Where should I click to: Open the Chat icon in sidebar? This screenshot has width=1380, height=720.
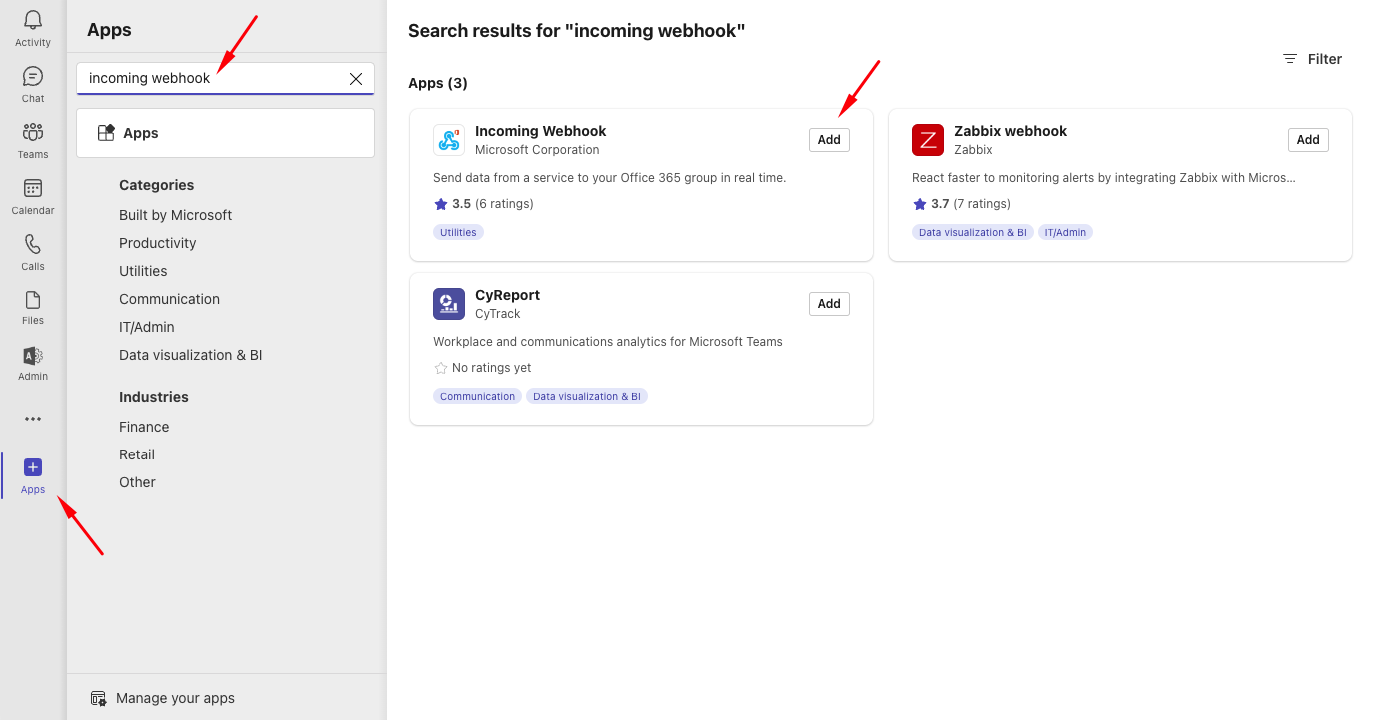pos(33,77)
